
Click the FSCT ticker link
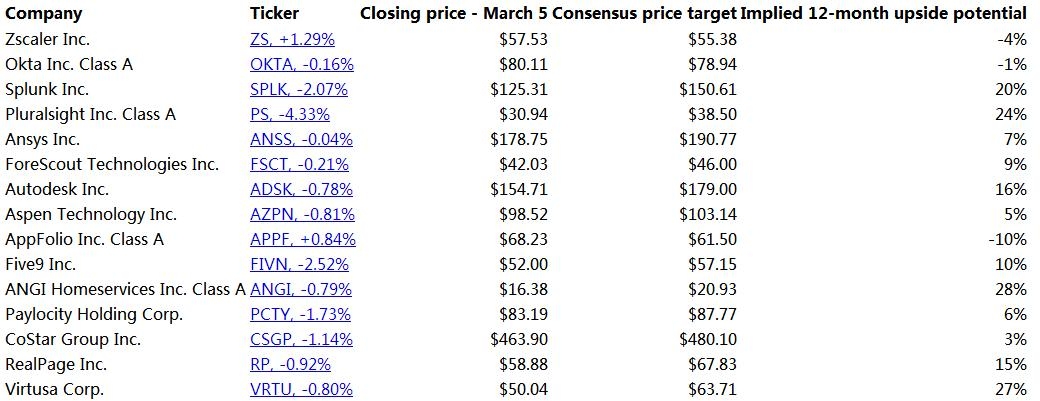point(300,165)
